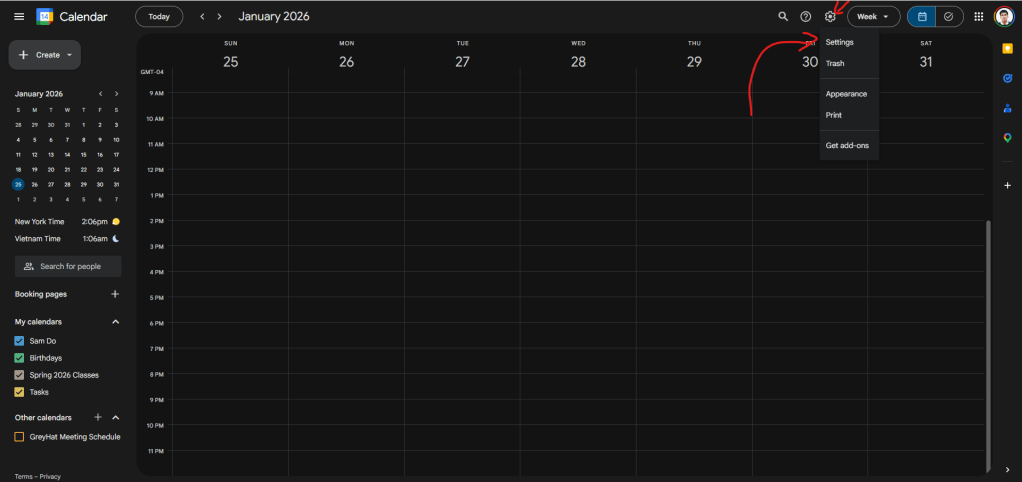Select Tuesday 27 column header
This screenshot has height=482, width=1022.
click(462, 55)
